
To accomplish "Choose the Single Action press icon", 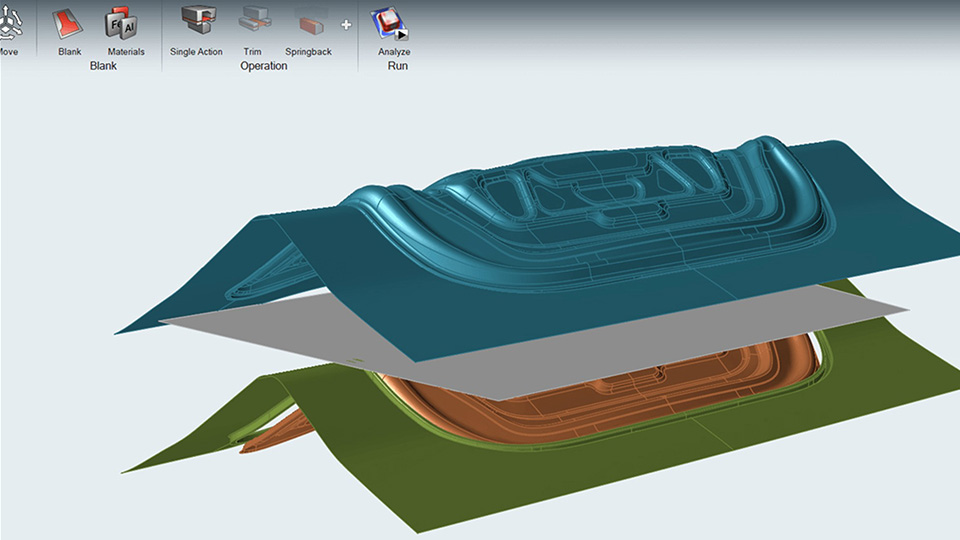I will pos(196,21).
